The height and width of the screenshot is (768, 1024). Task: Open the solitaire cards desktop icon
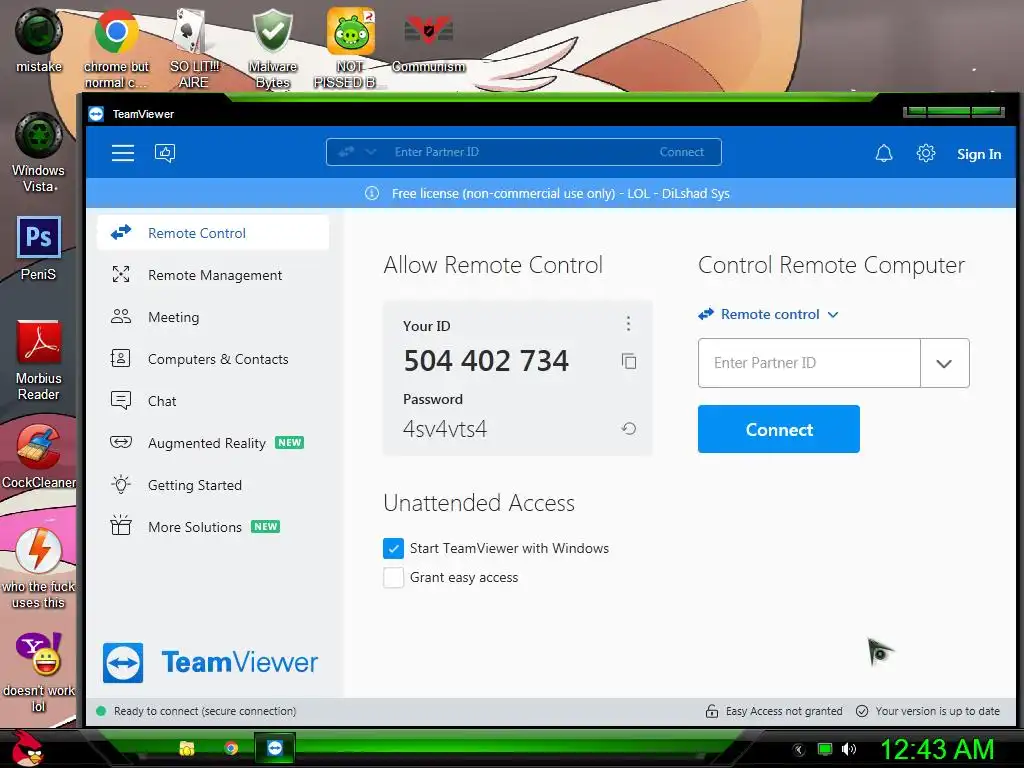(193, 48)
